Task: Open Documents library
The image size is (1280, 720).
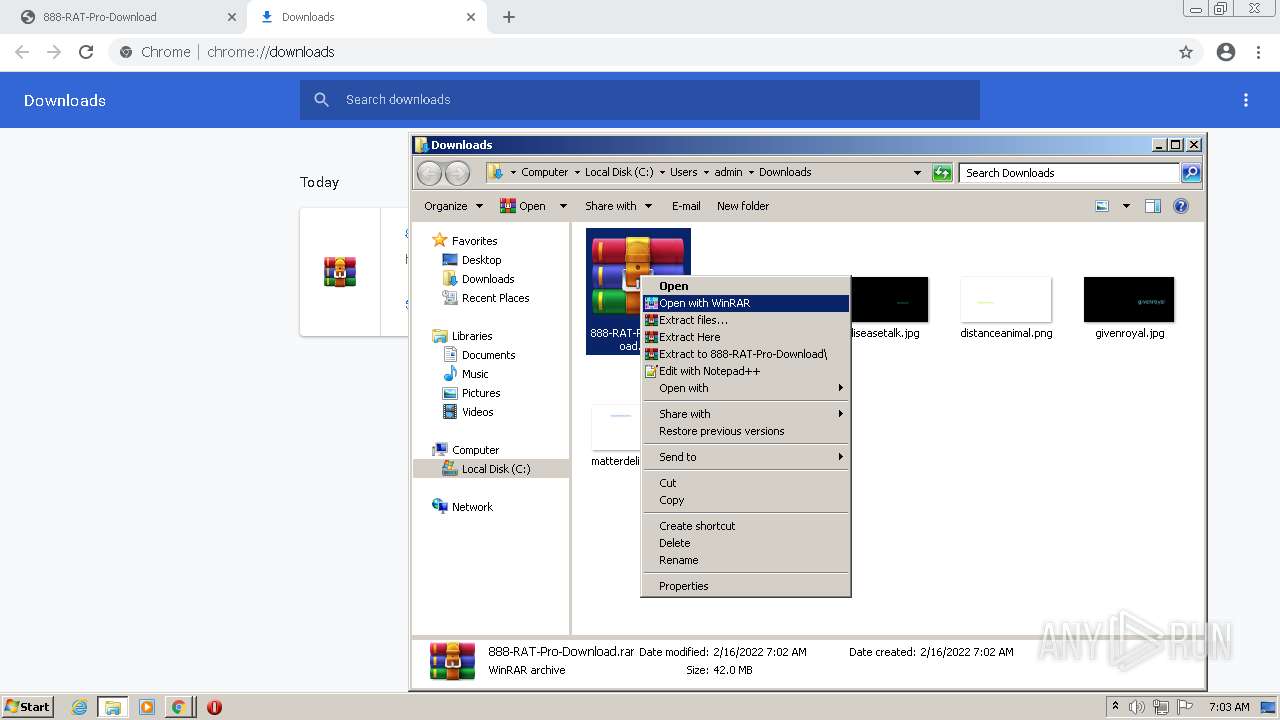Action: coord(478,355)
